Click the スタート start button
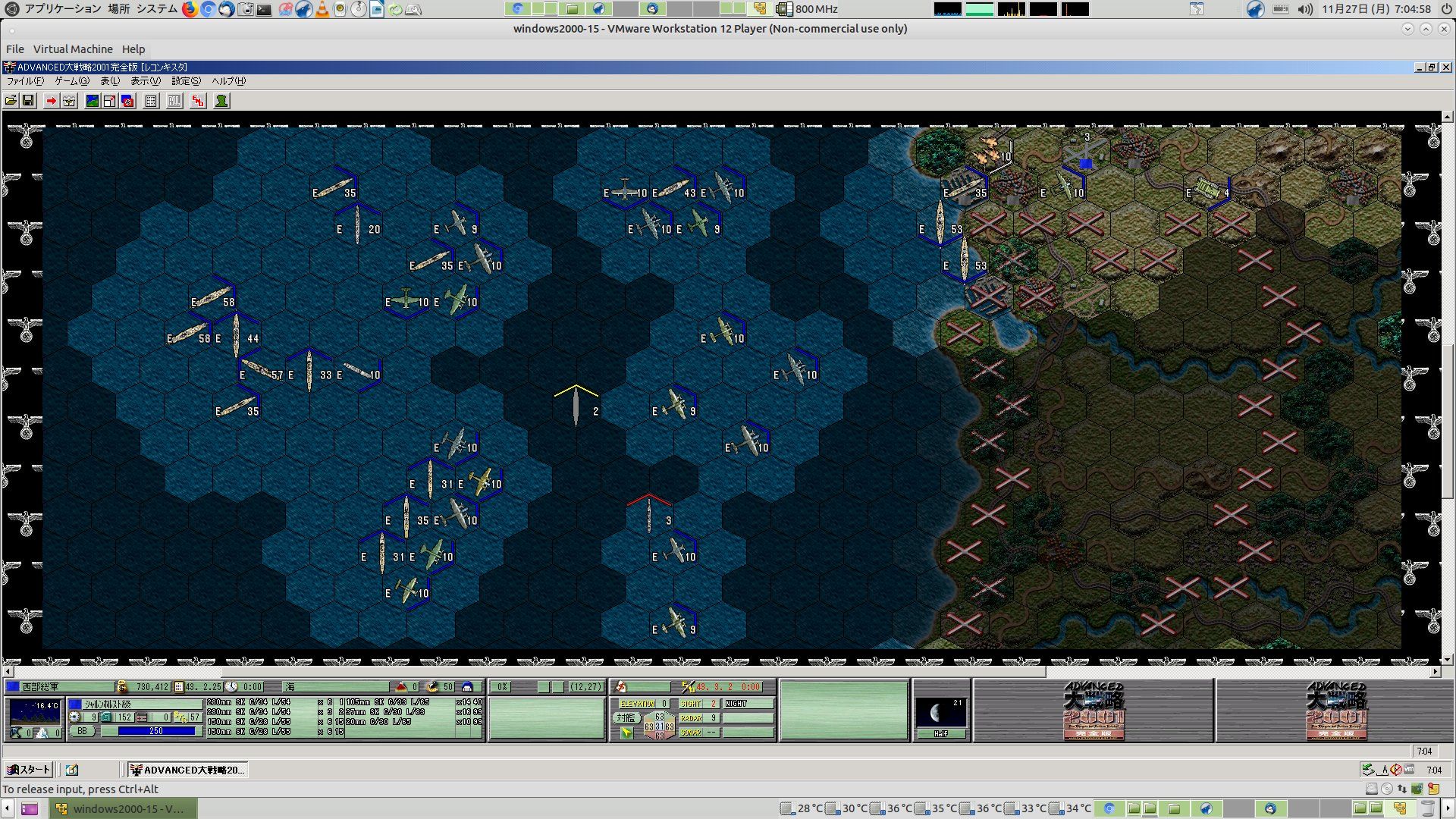The height and width of the screenshot is (819, 1456). pos(28,770)
